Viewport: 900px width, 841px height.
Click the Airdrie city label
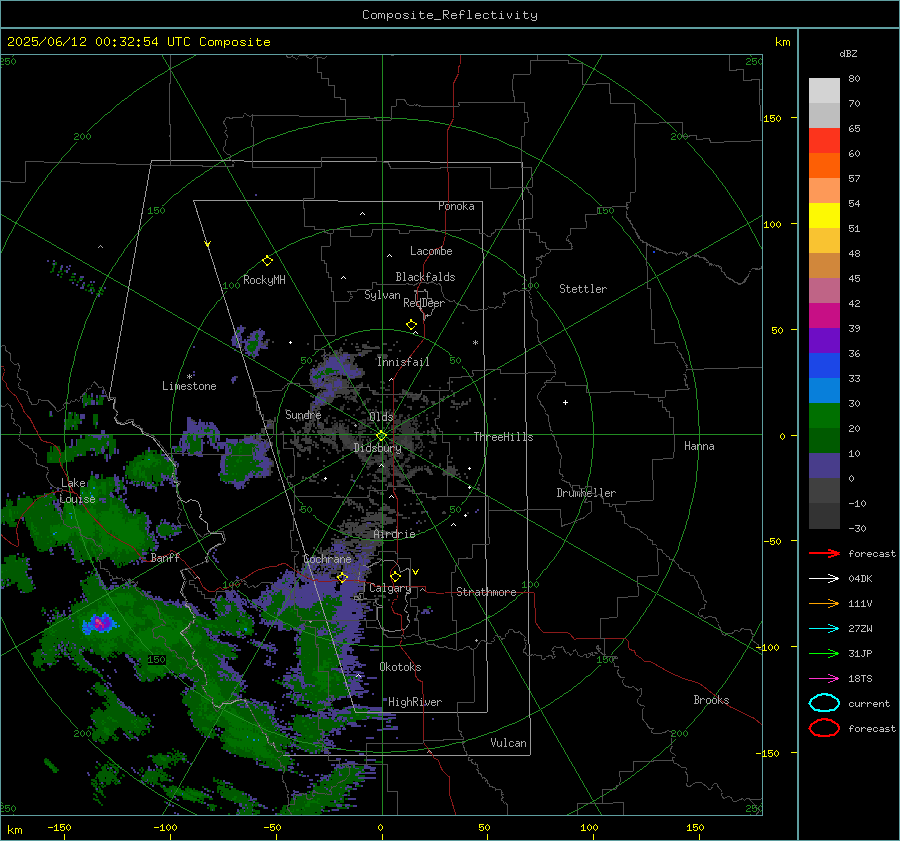pos(394,534)
